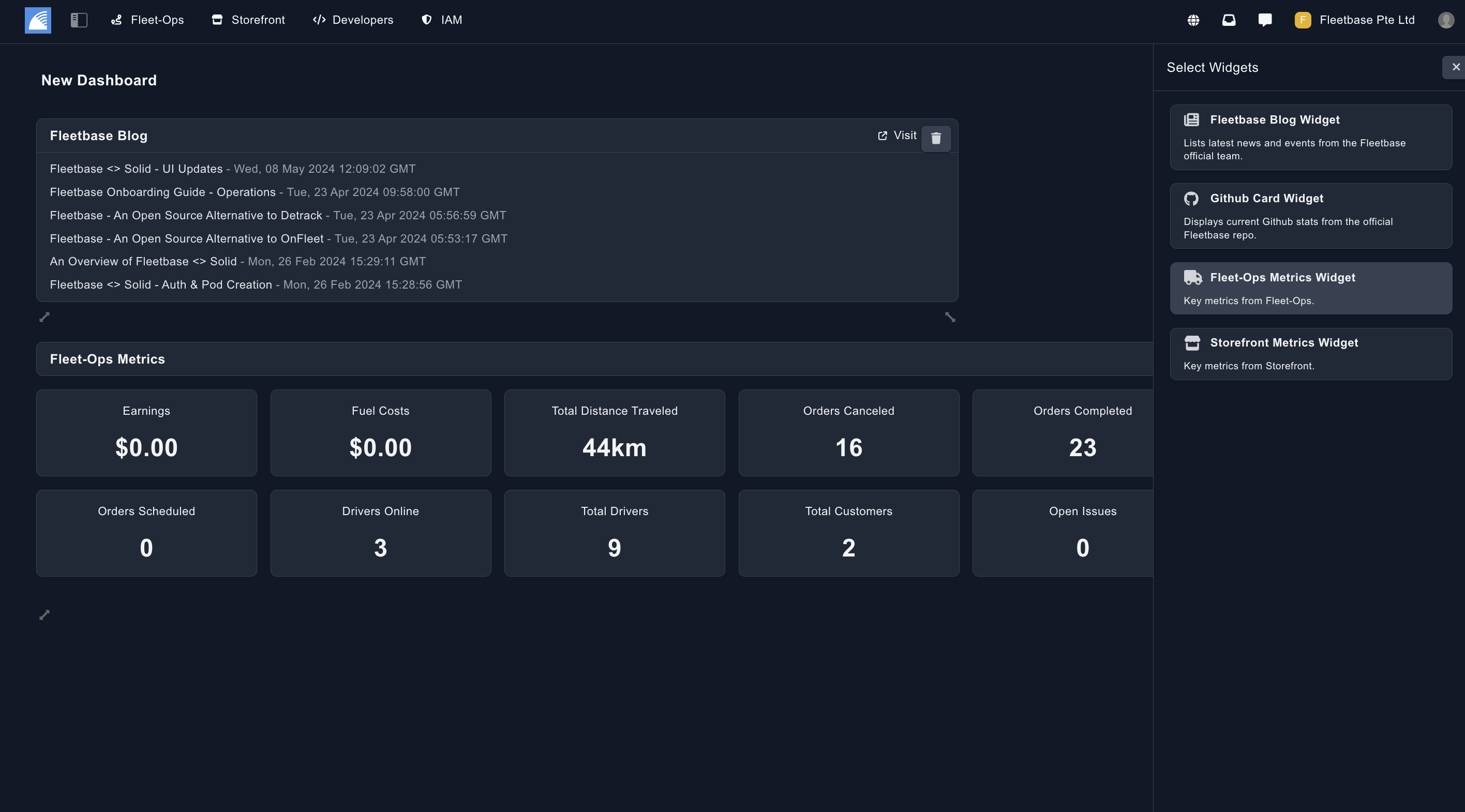The image size is (1465, 812).
Task: Delete the Fleetbase Blog widget via trash icon
Action: point(935,138)
